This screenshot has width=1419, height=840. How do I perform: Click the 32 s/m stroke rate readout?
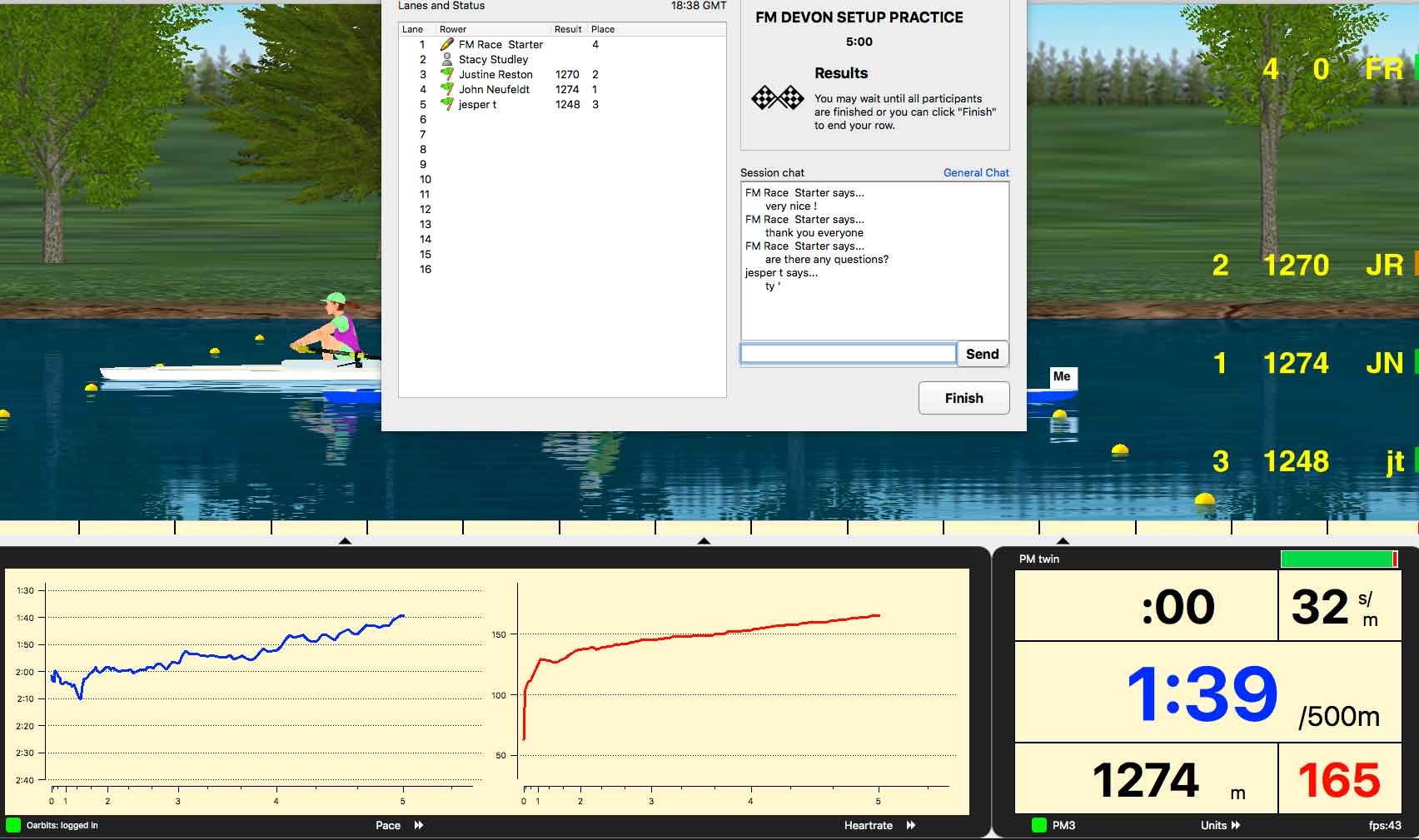[1339, 606]
